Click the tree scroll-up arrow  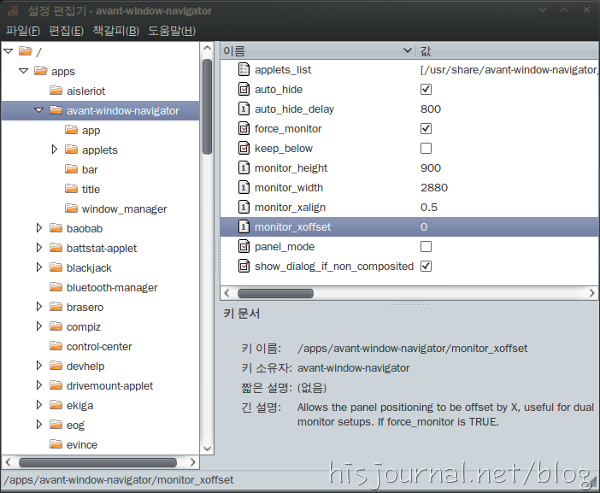pyautogui.click(x=207, y=48)
